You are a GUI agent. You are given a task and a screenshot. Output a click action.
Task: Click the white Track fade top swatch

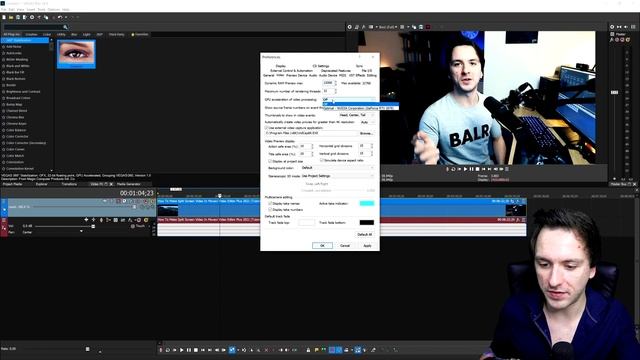pos(306,222)
